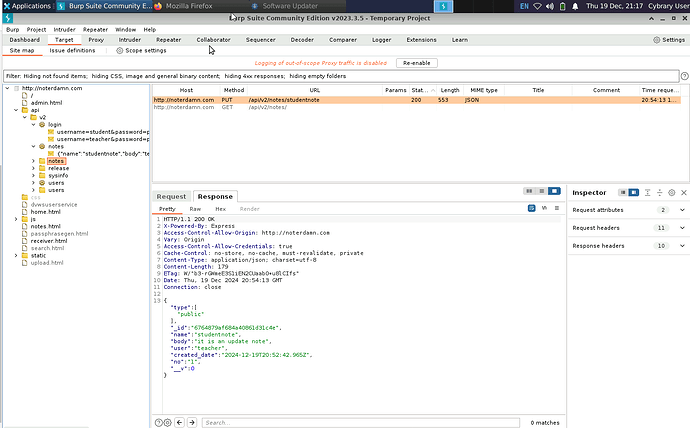Click the search help question mark icon
Viewport: 690px width, 428px height.
pyautogui.click(x=158, y=422)
